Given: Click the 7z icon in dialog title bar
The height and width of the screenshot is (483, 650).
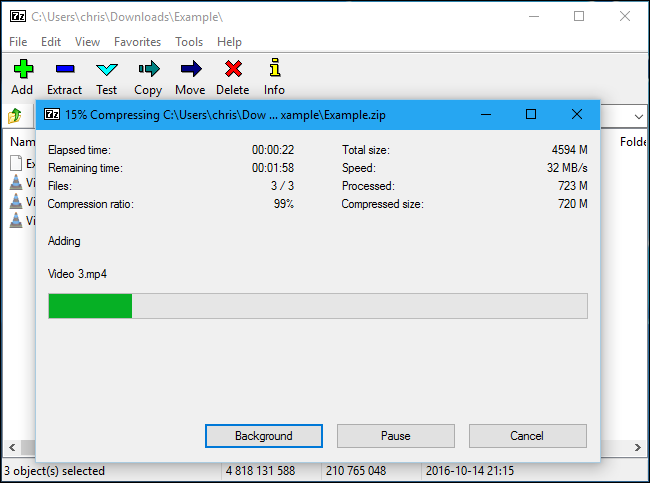Looking at the screenshot, I should click(52, 114).
